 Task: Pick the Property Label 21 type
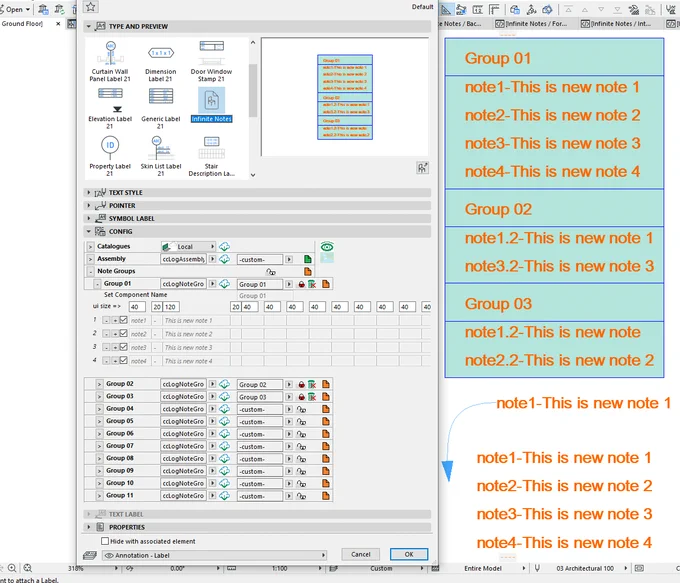coord(110,156)
